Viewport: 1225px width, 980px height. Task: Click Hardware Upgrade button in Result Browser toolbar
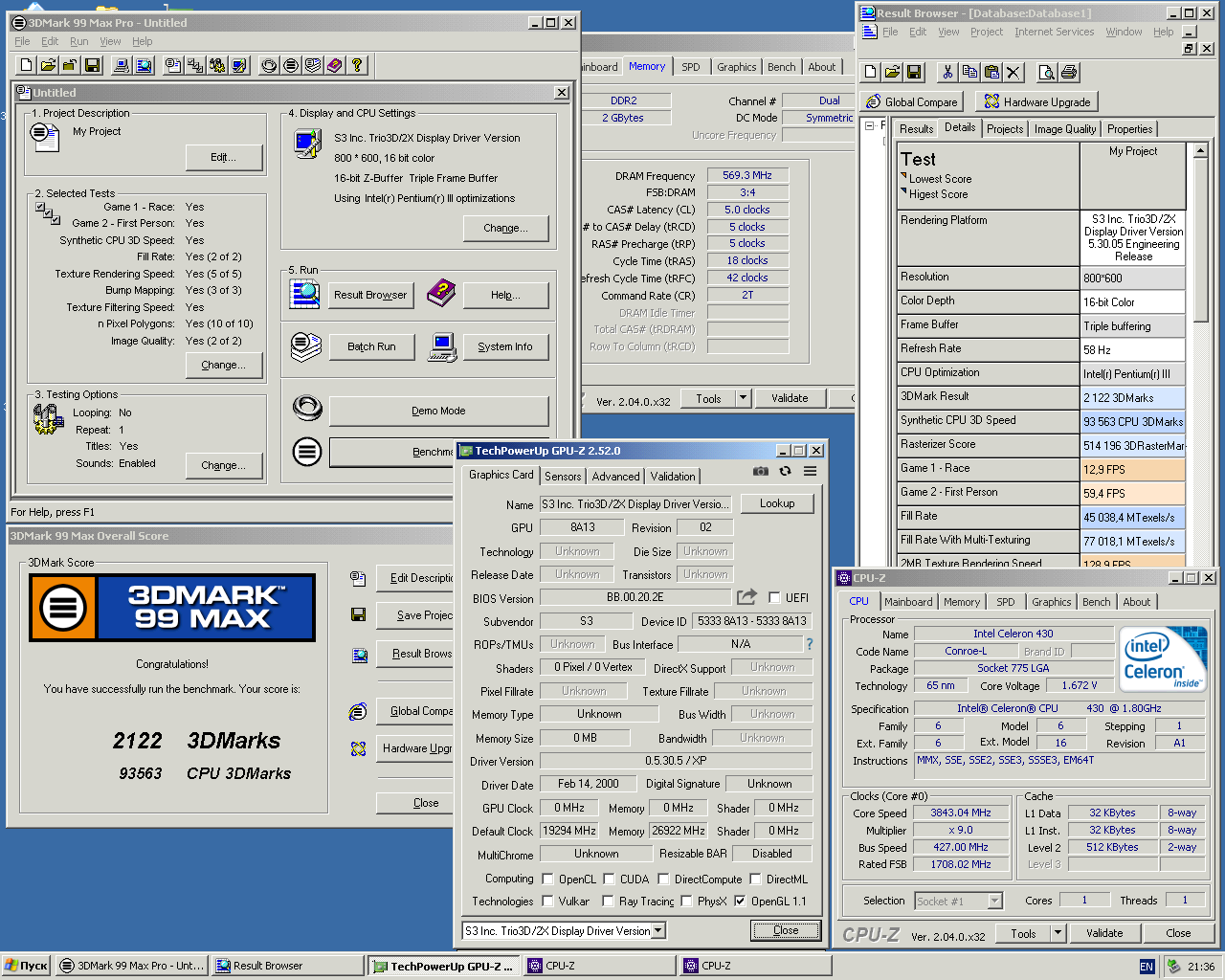coord(1036,102)
